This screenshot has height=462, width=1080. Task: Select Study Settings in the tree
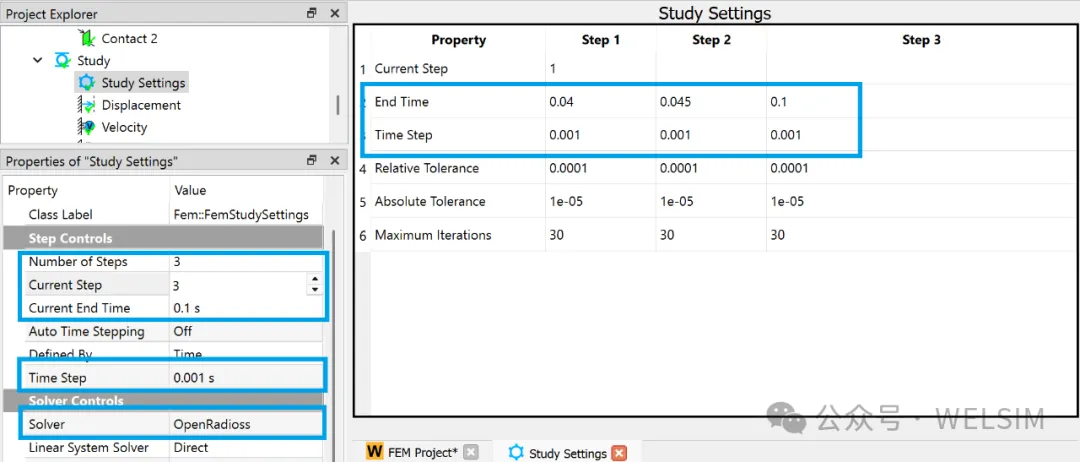[143, 83]
